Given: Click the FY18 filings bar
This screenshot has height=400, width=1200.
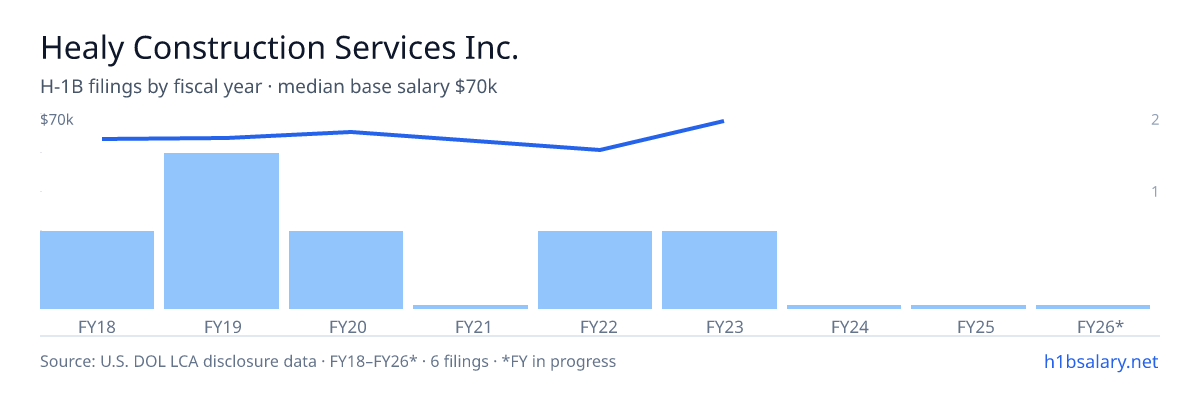Looking at the screenshot, I should point(97,270).
